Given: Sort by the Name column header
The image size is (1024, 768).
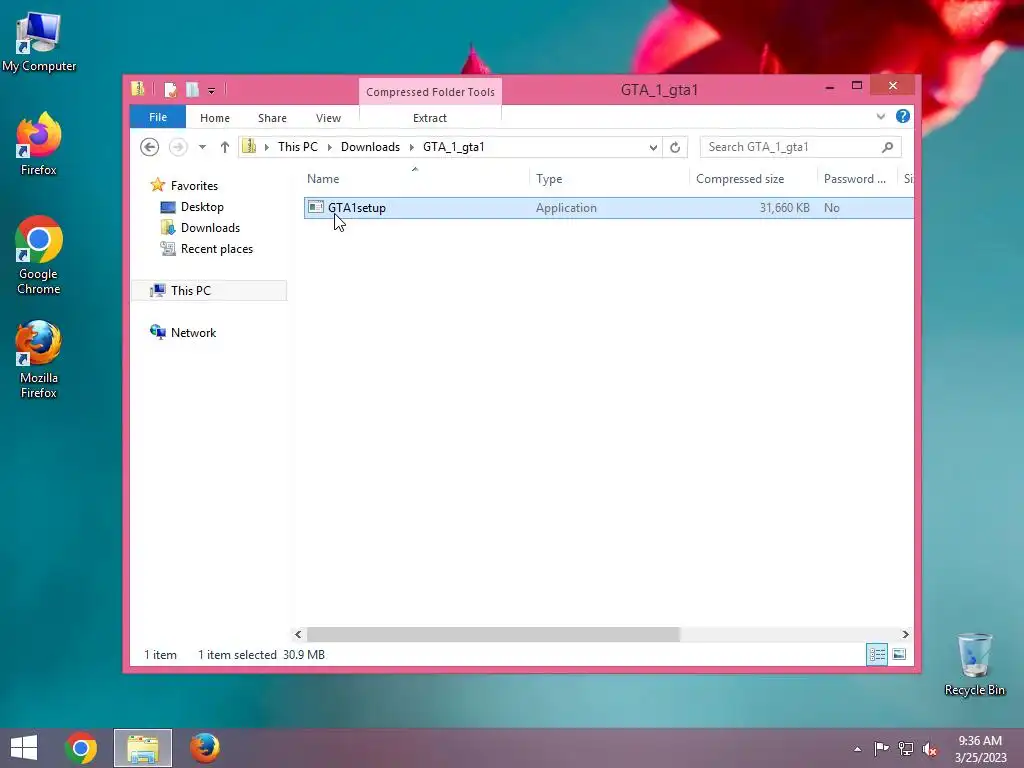Looking at the screenshot, I should (x=416, y=179).
